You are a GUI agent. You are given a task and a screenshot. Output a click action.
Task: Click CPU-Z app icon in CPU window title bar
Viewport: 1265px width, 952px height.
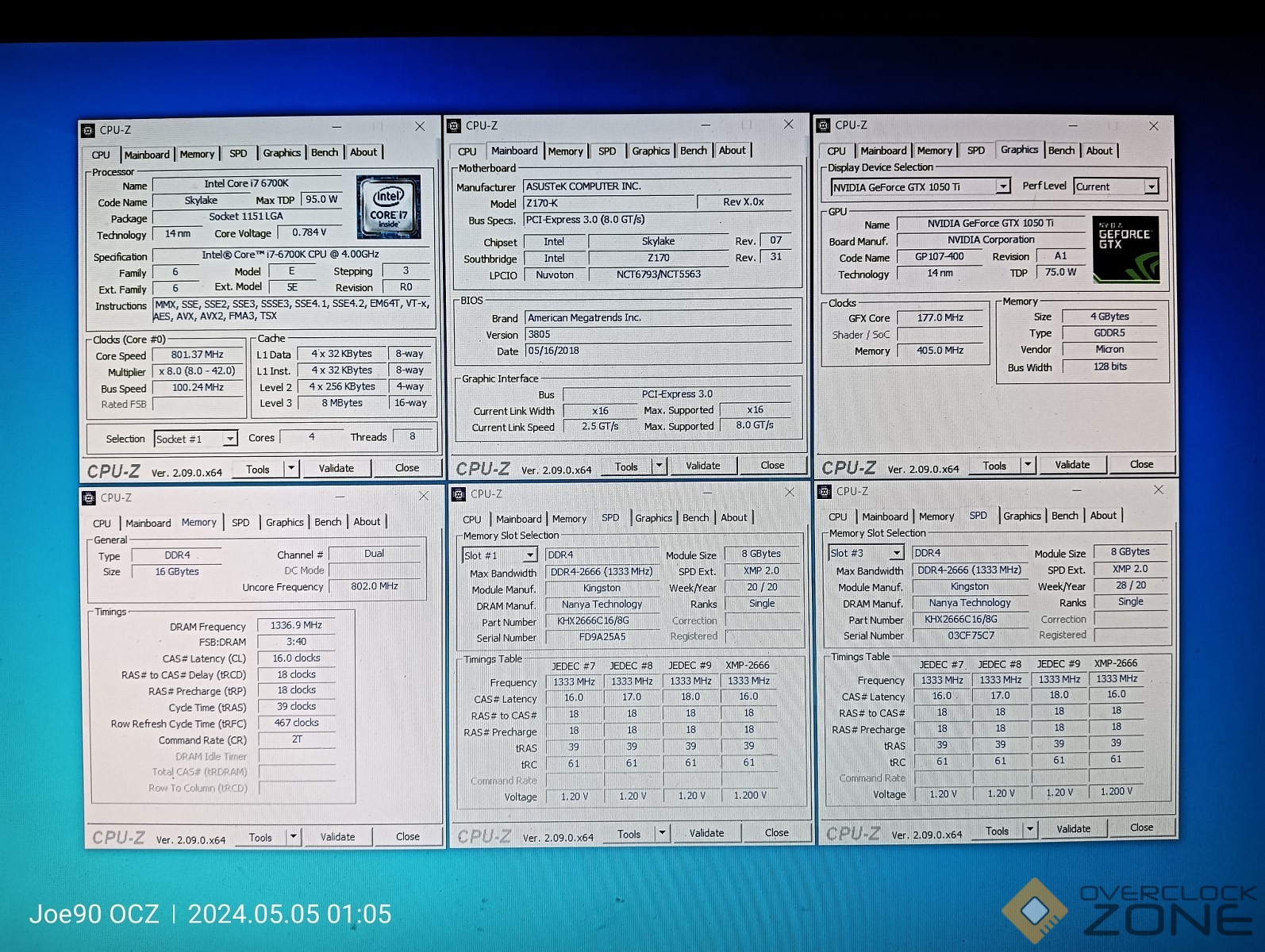(x=87, y=130)
